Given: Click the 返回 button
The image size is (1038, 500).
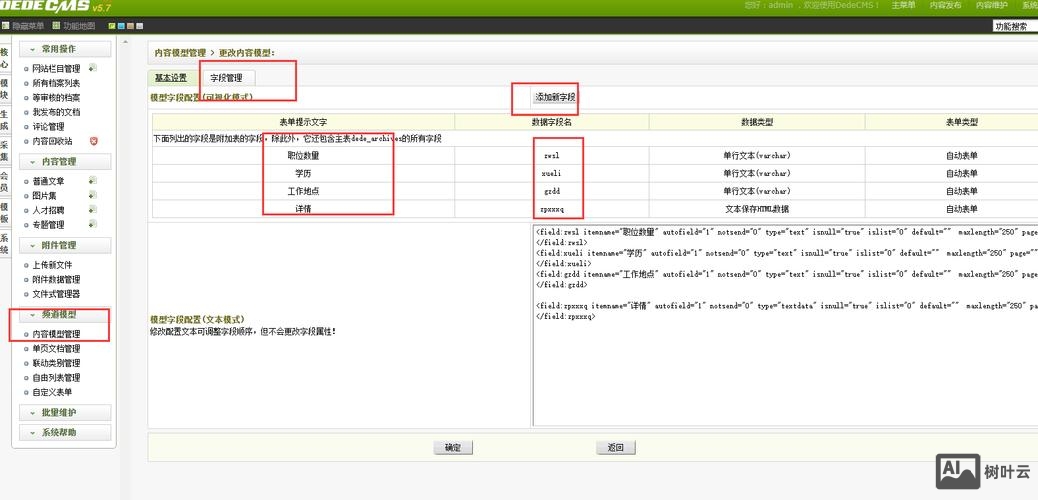Looking at the screenshot, I should 615,448.
